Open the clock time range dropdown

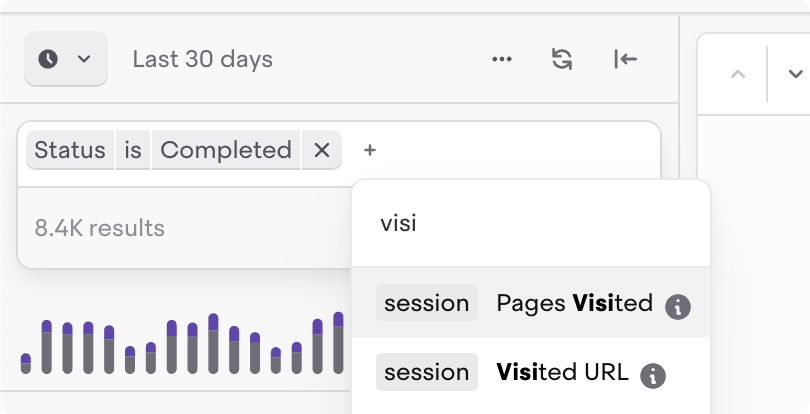pyautogui.click(x=65, y=59)
